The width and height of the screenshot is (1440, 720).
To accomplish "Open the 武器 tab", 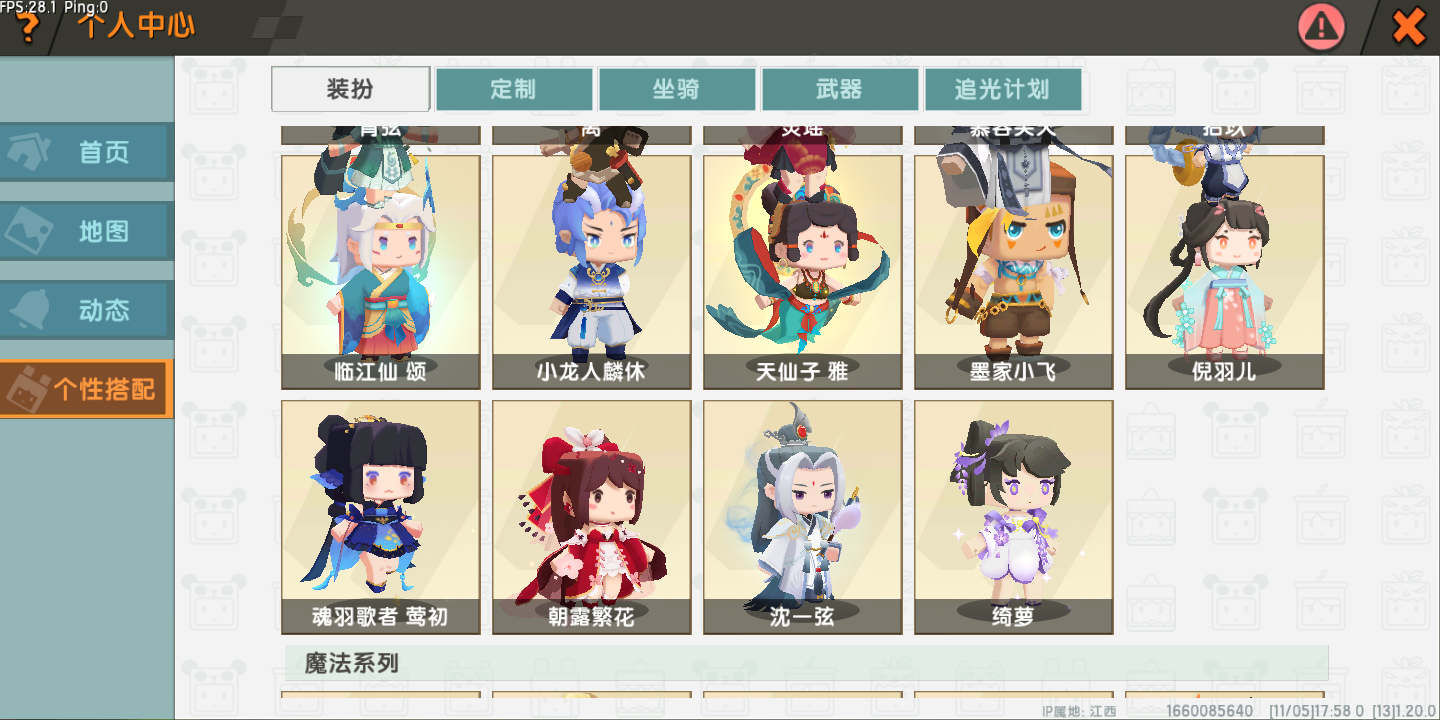I will pyautogui.click(x=840, y=89).
